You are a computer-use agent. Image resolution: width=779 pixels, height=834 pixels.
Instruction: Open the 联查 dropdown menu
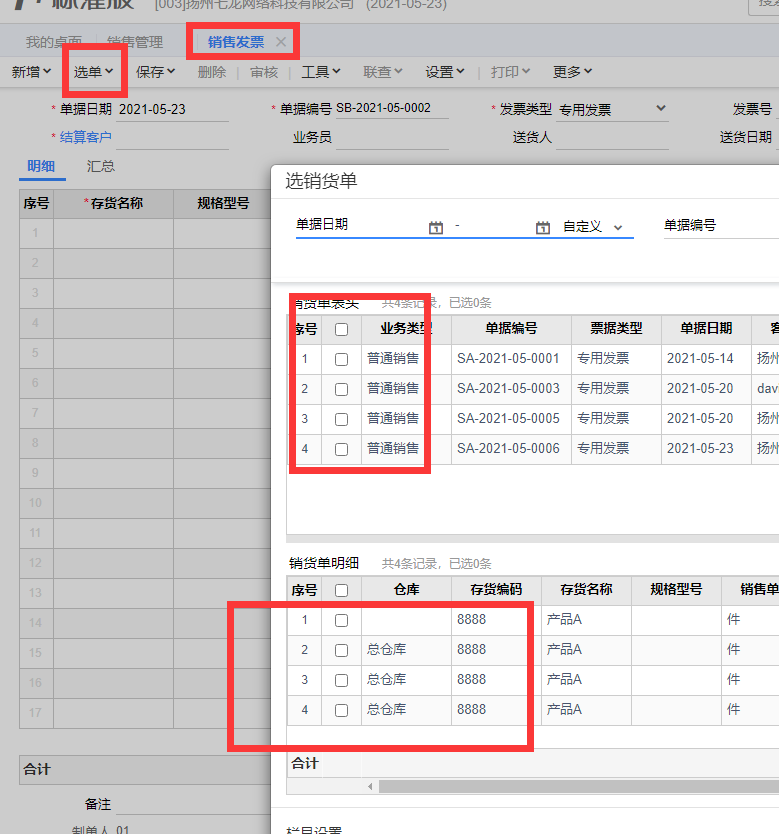tap(383, 72)
